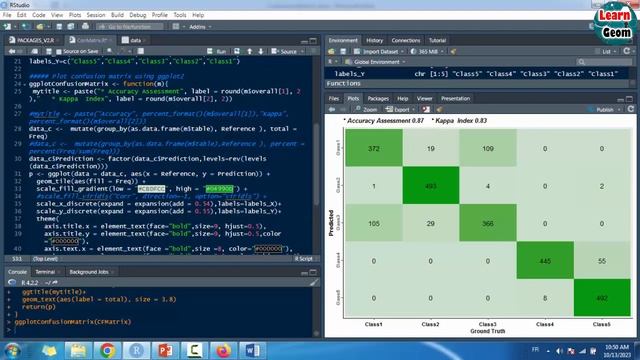This screenshot has height=360, width=640.
Task: Open the Profile menu
Action: [160, 15]
